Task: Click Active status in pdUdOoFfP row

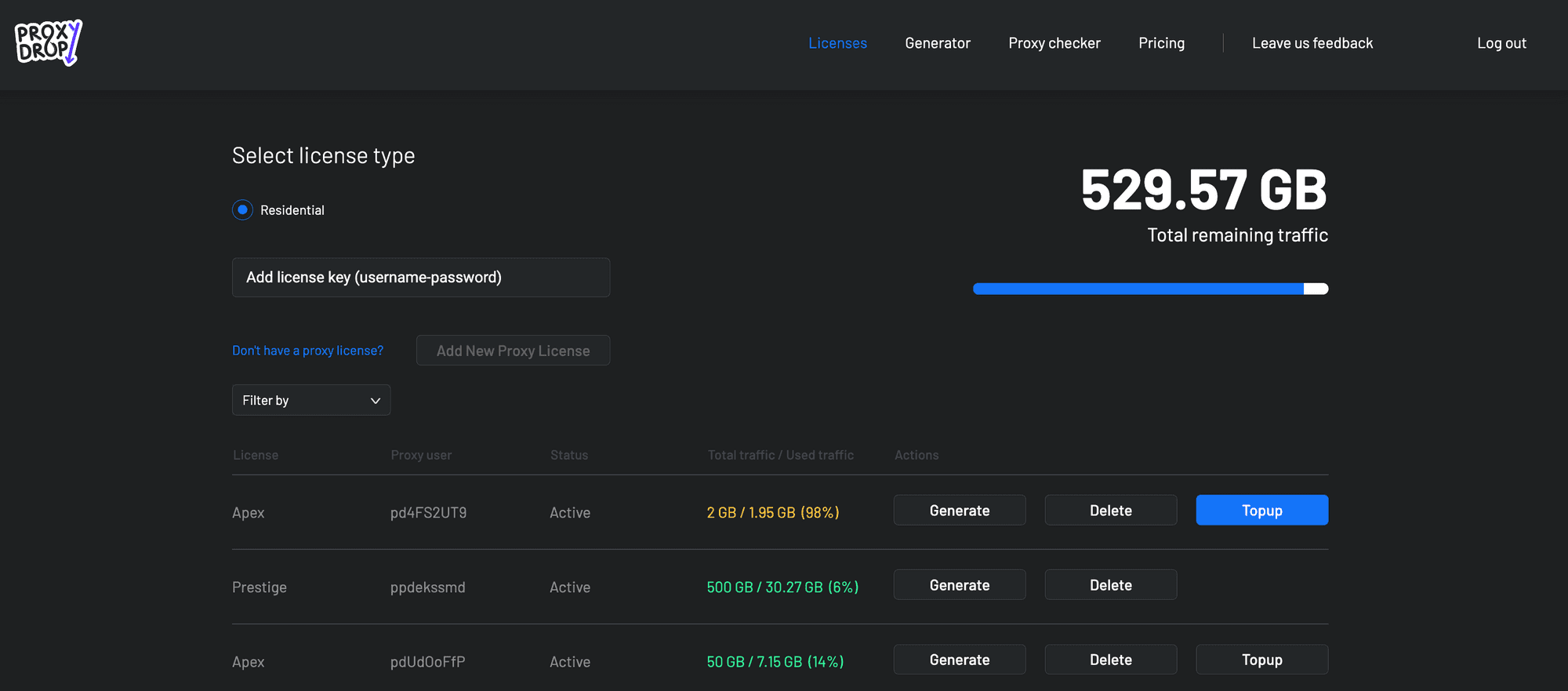Action: point(570,662)
